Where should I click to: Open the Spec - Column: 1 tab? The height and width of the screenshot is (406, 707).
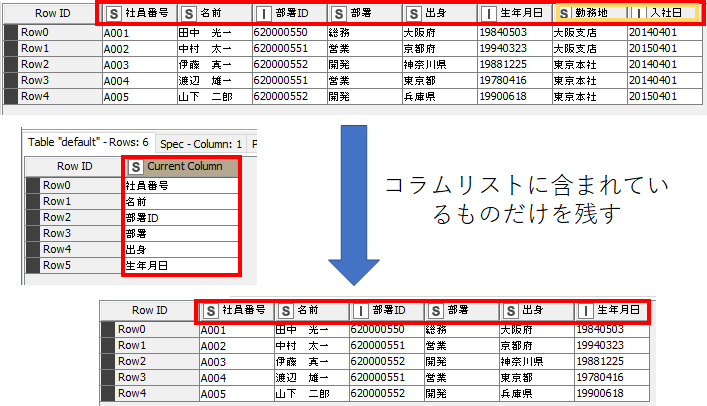pyautogui.click(x=201, y=144)
